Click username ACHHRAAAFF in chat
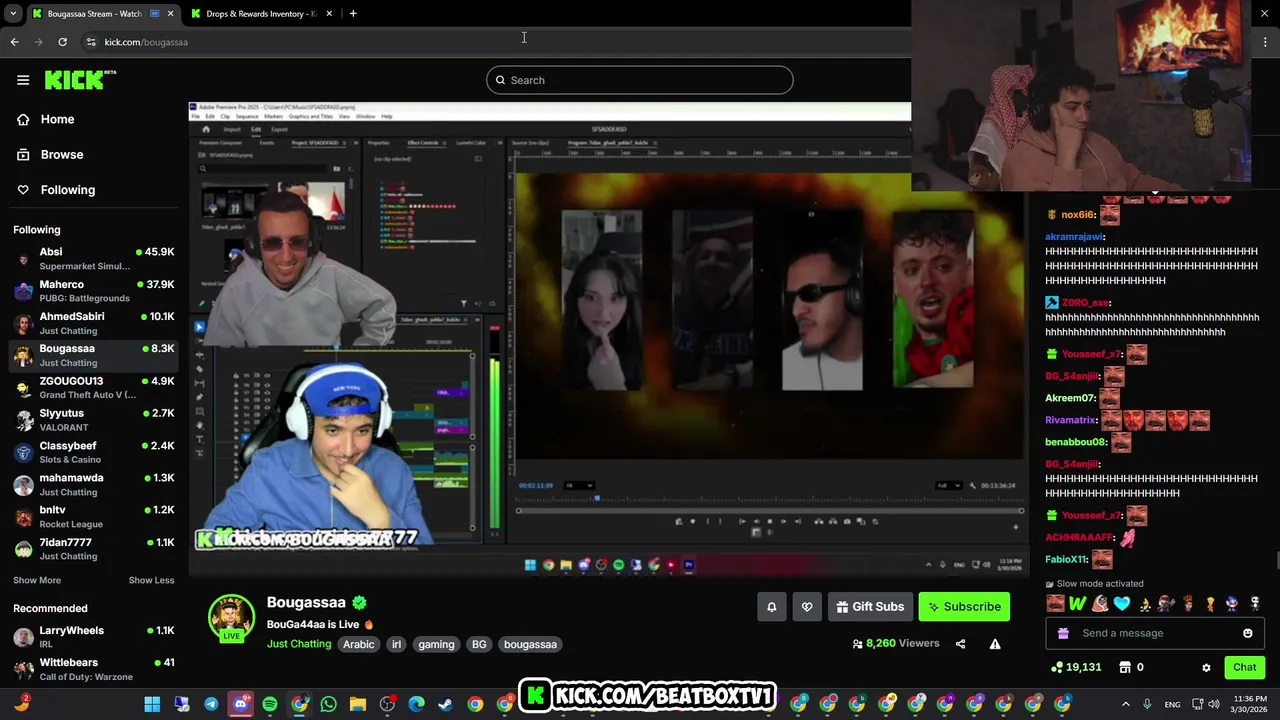This screenshot has height=720, width=1280. (x=1079, y=537)
